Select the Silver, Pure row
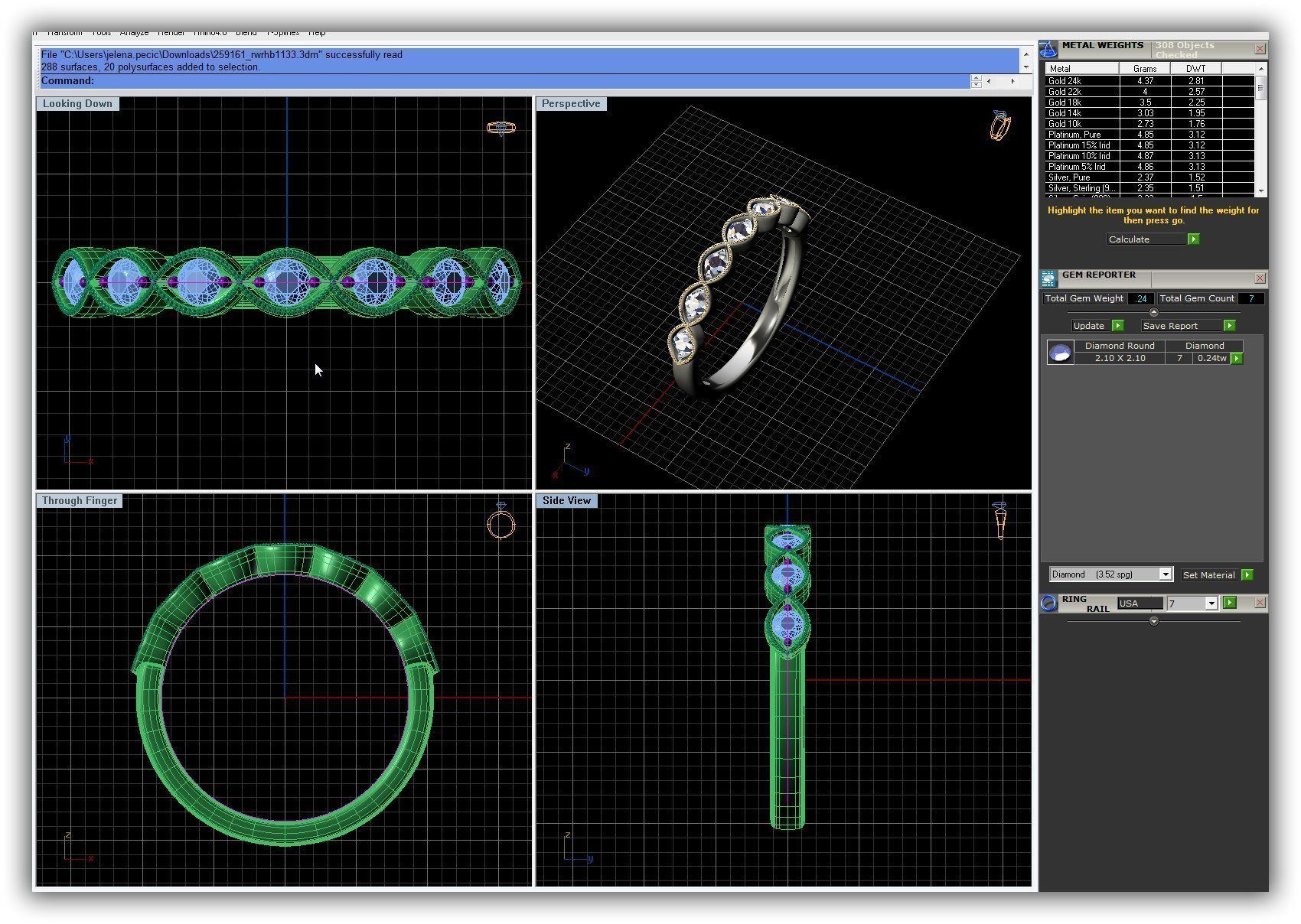 pos(1150,177)
